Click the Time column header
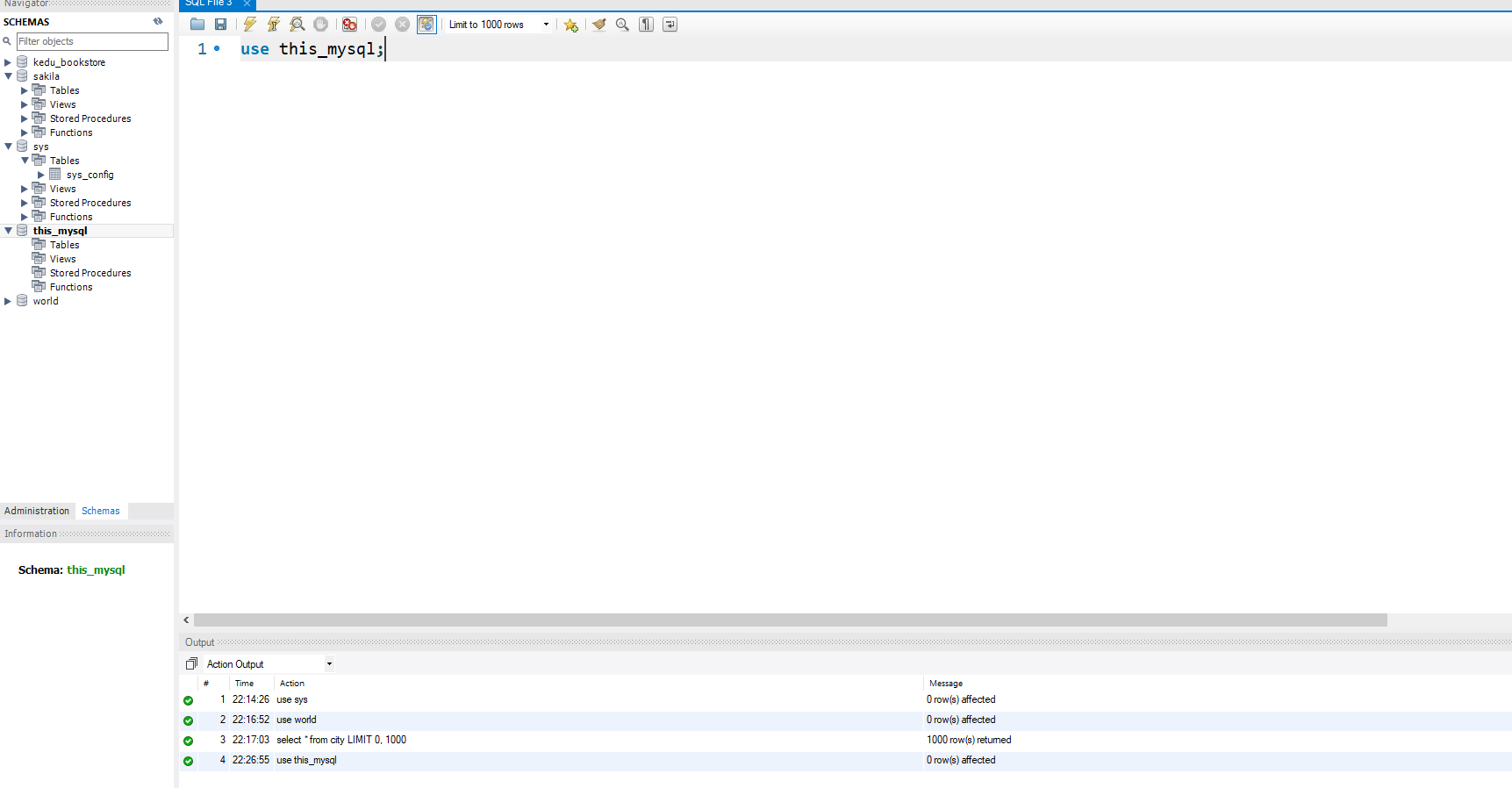Viewport: 1512px width, 788px height. pos(244,684)
